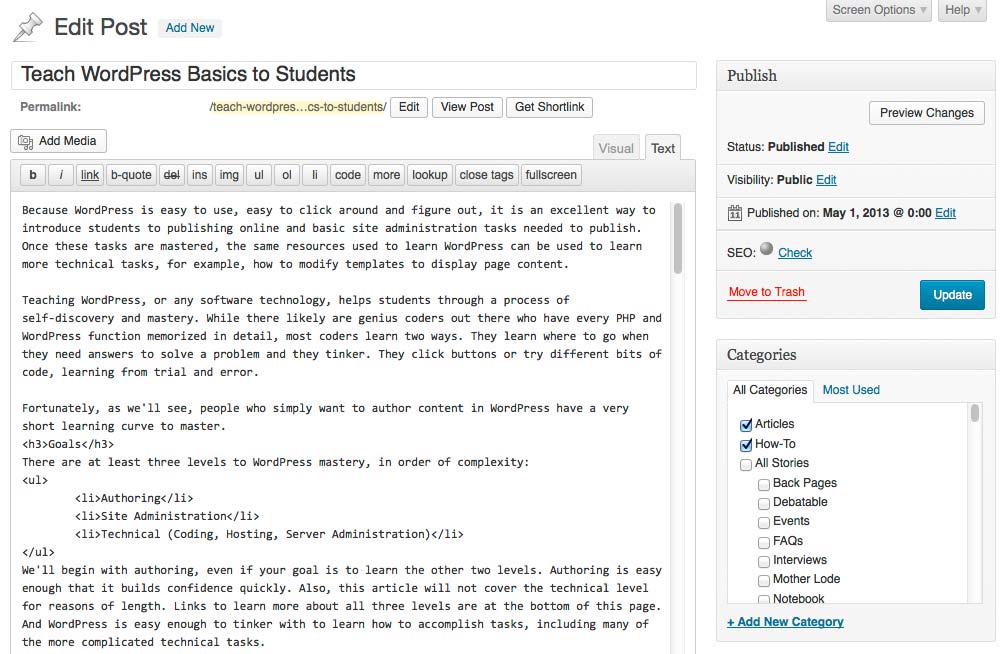Click the View Post button
Screen dimensions: 1001x654
pyautogui.click(x=467, y=107)
